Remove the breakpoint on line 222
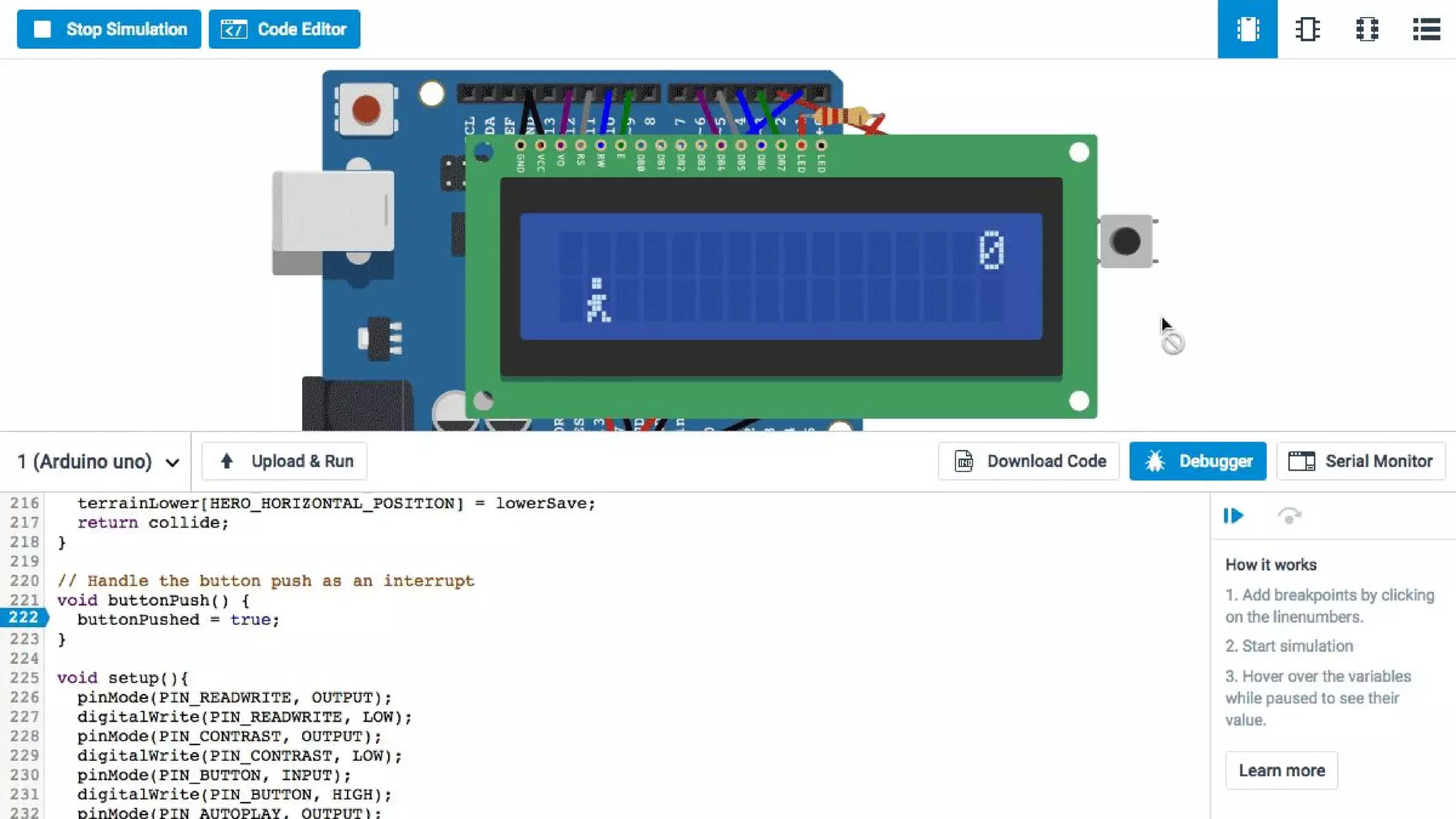 23,618
